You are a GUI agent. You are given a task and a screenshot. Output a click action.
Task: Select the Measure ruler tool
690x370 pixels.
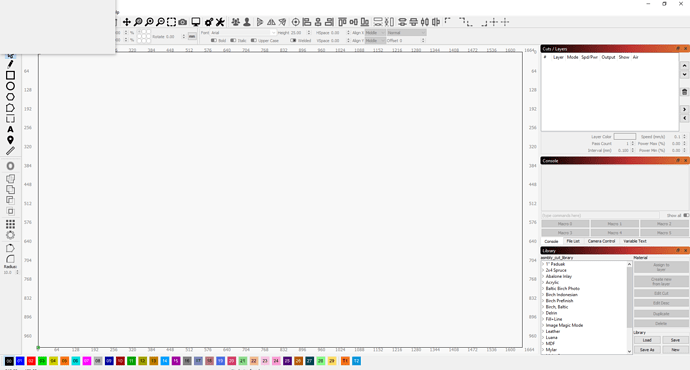[10, 151]
